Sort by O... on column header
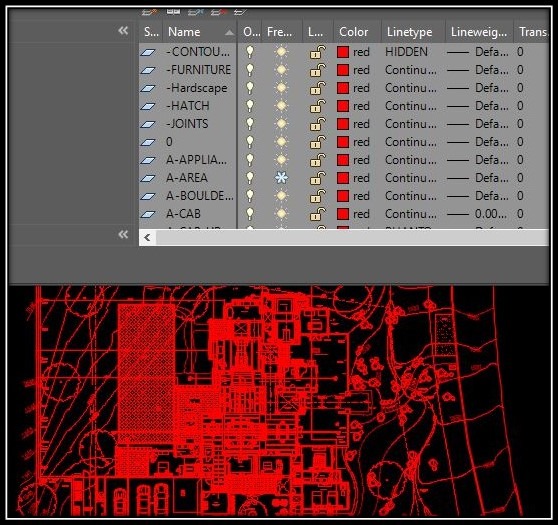The image size is (558, 525). tap(249, 32)
